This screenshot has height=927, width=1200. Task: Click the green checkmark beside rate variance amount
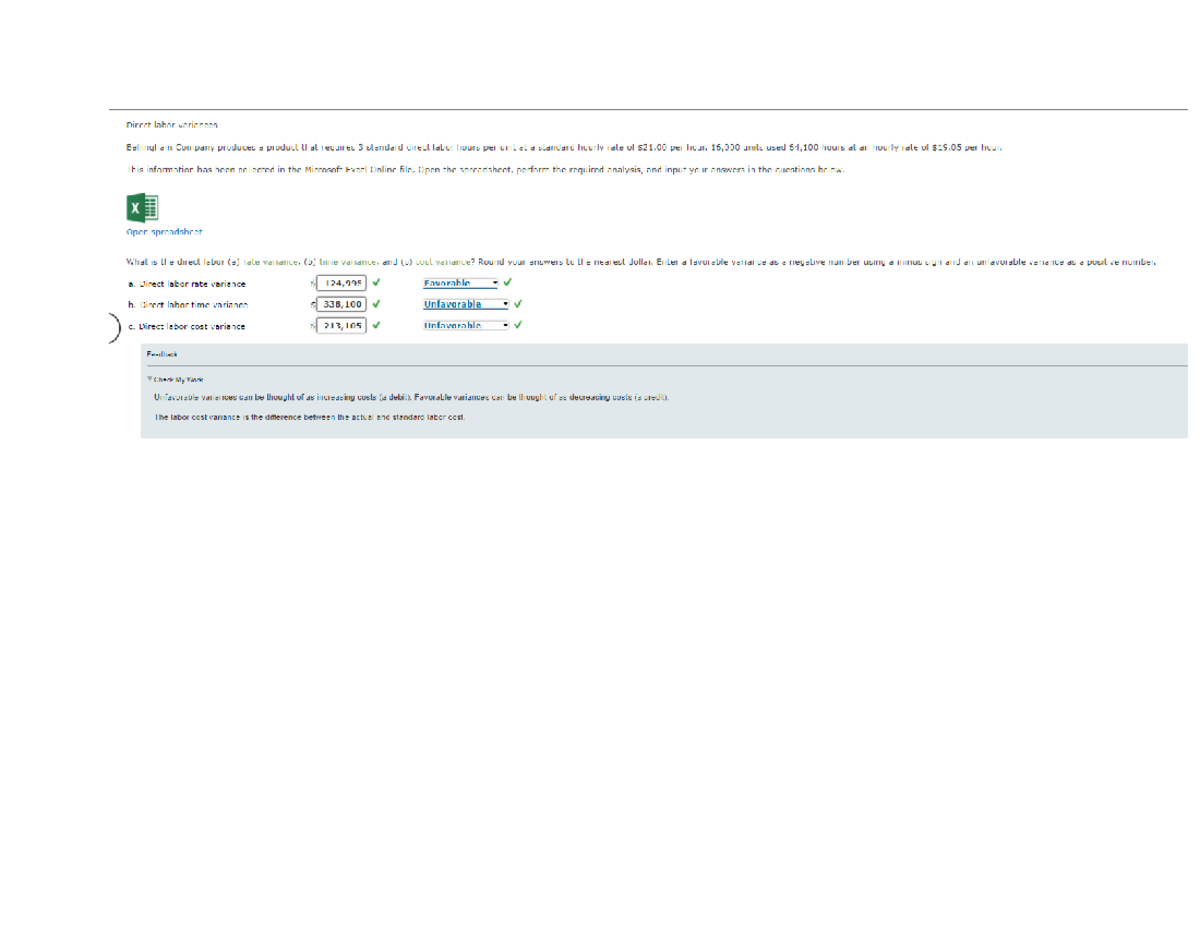pyautogui.click(x=374, y=283)
